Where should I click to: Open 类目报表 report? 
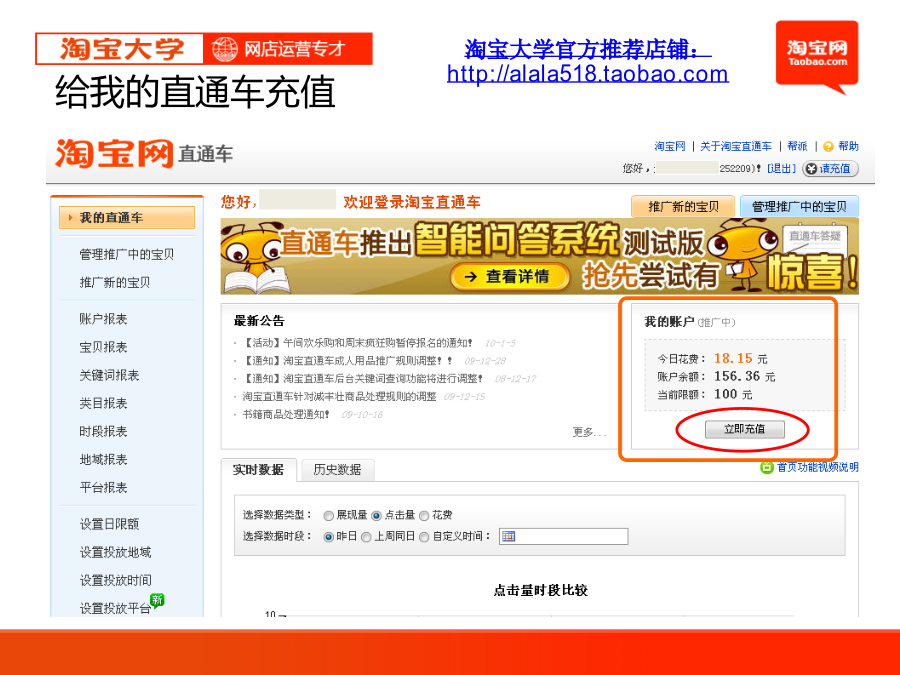click(103, 404)
